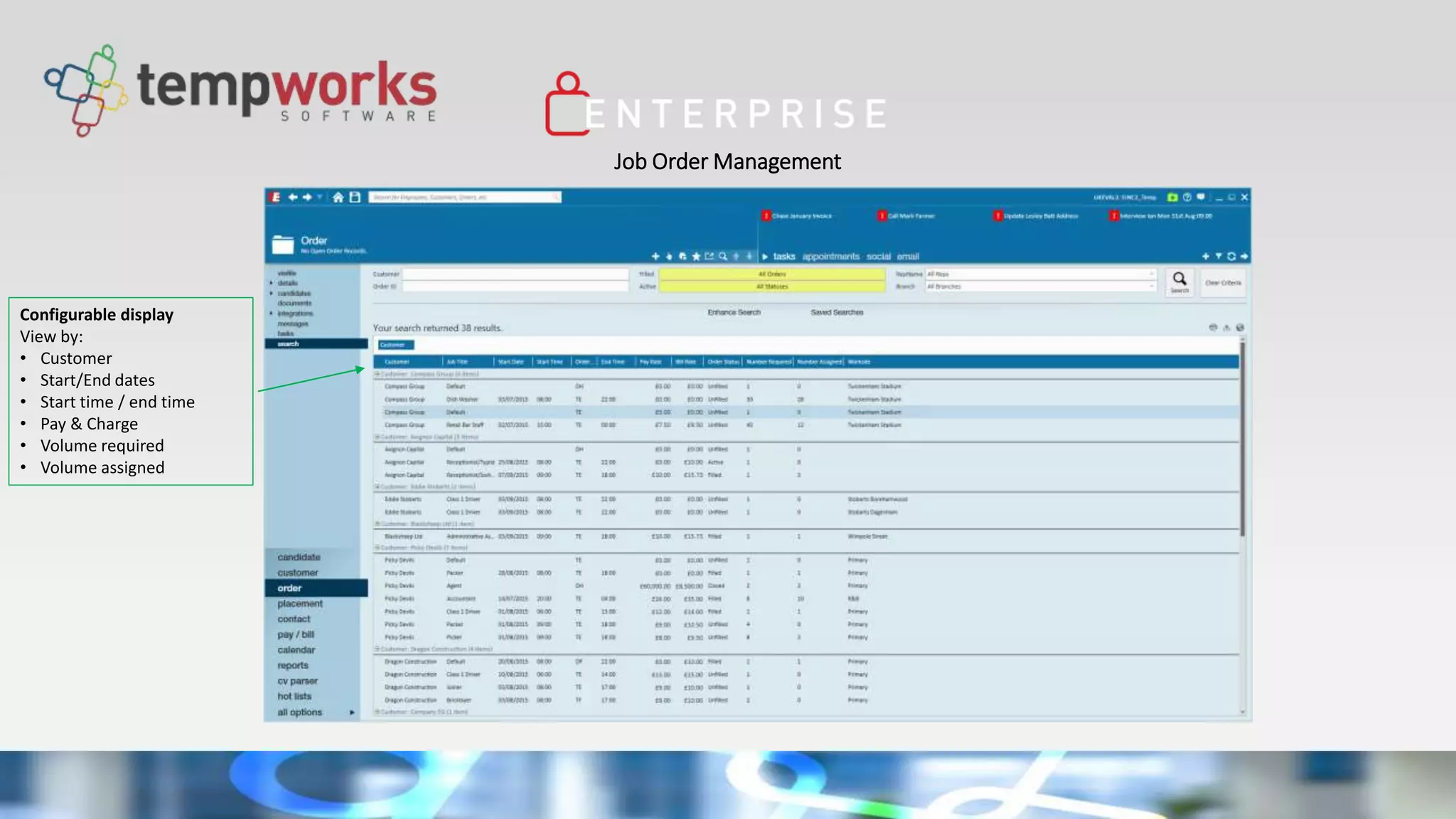
Task: Select pay / bill in left navigation
Action: click(296, 635)
